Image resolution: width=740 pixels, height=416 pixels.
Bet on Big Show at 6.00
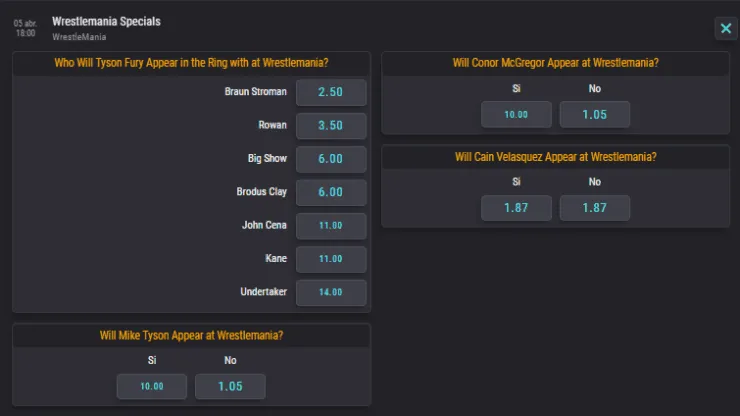tap(331, 159)
